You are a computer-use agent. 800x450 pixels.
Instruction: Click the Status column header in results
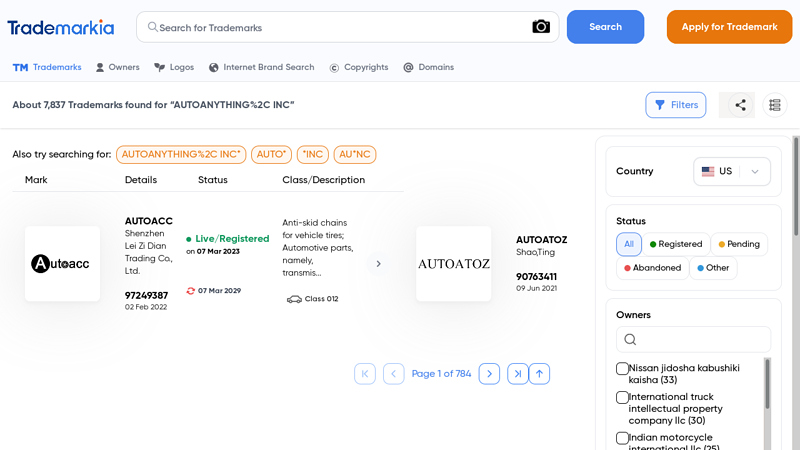pos(213,180)
